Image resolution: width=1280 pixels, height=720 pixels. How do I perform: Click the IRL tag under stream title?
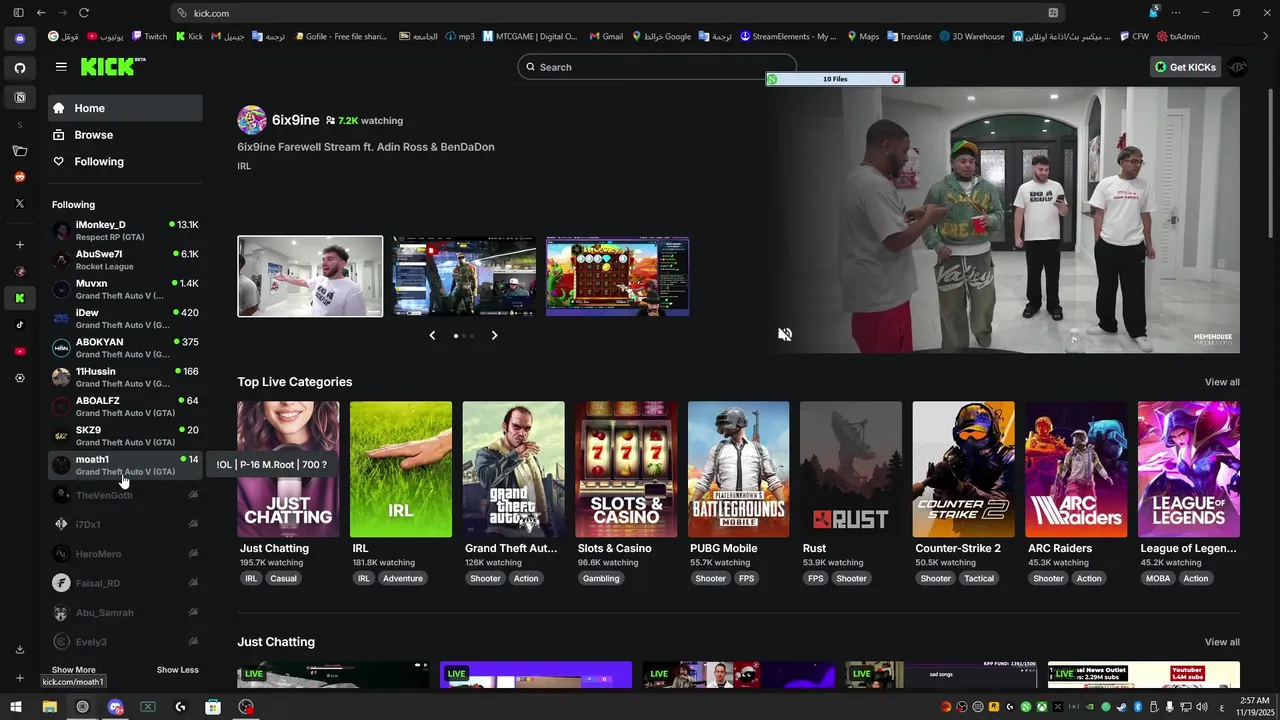click(x=244, y=166)
